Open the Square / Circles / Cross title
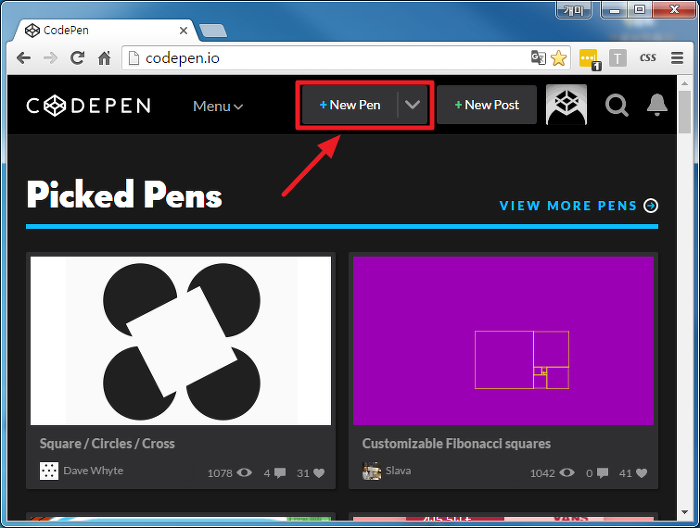 click(x=107, y=444)
